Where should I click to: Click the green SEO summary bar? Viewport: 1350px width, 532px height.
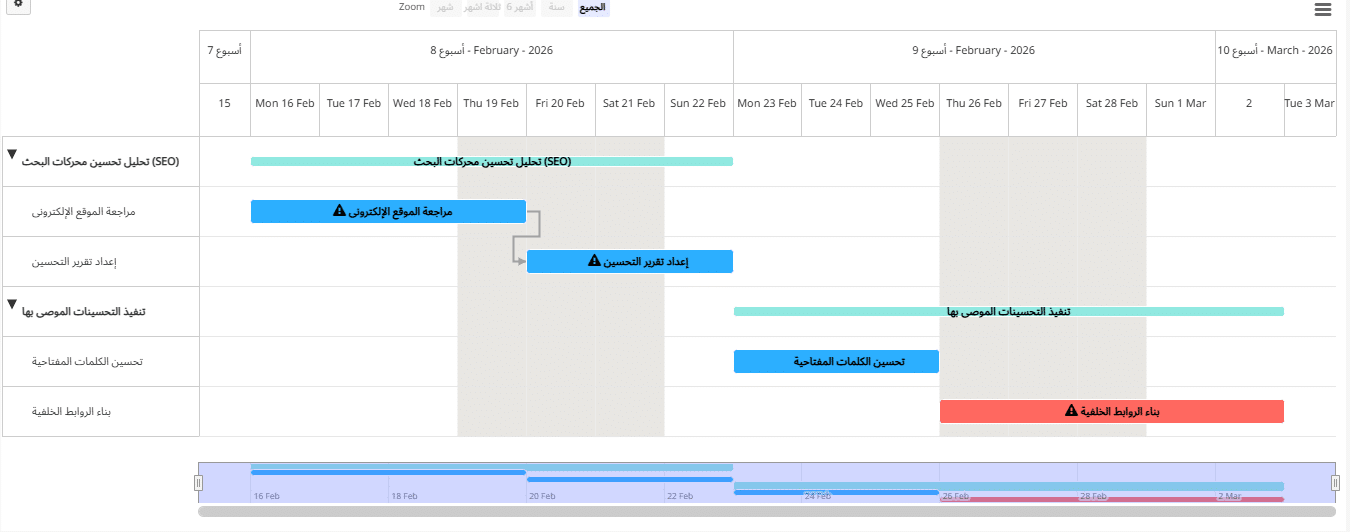[x=492, y=161]
